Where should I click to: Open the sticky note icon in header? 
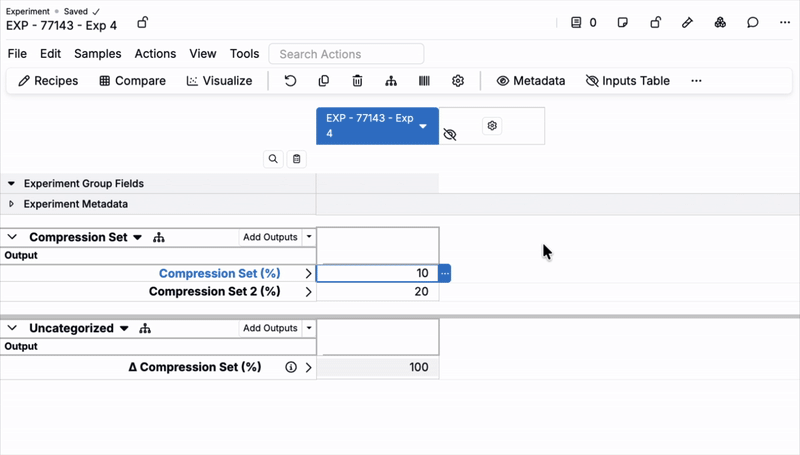coord(622,22)
